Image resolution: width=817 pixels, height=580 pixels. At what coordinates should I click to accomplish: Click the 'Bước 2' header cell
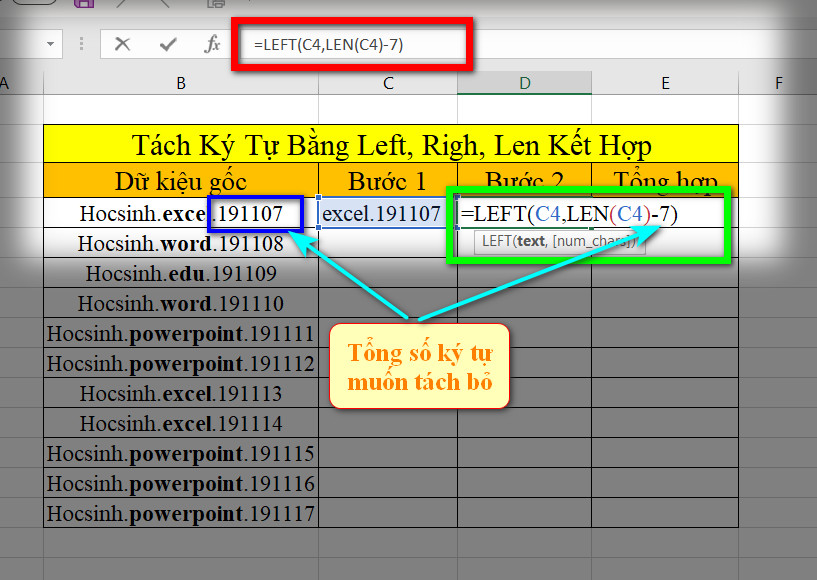pyautogui.click(x=525, y=180)
